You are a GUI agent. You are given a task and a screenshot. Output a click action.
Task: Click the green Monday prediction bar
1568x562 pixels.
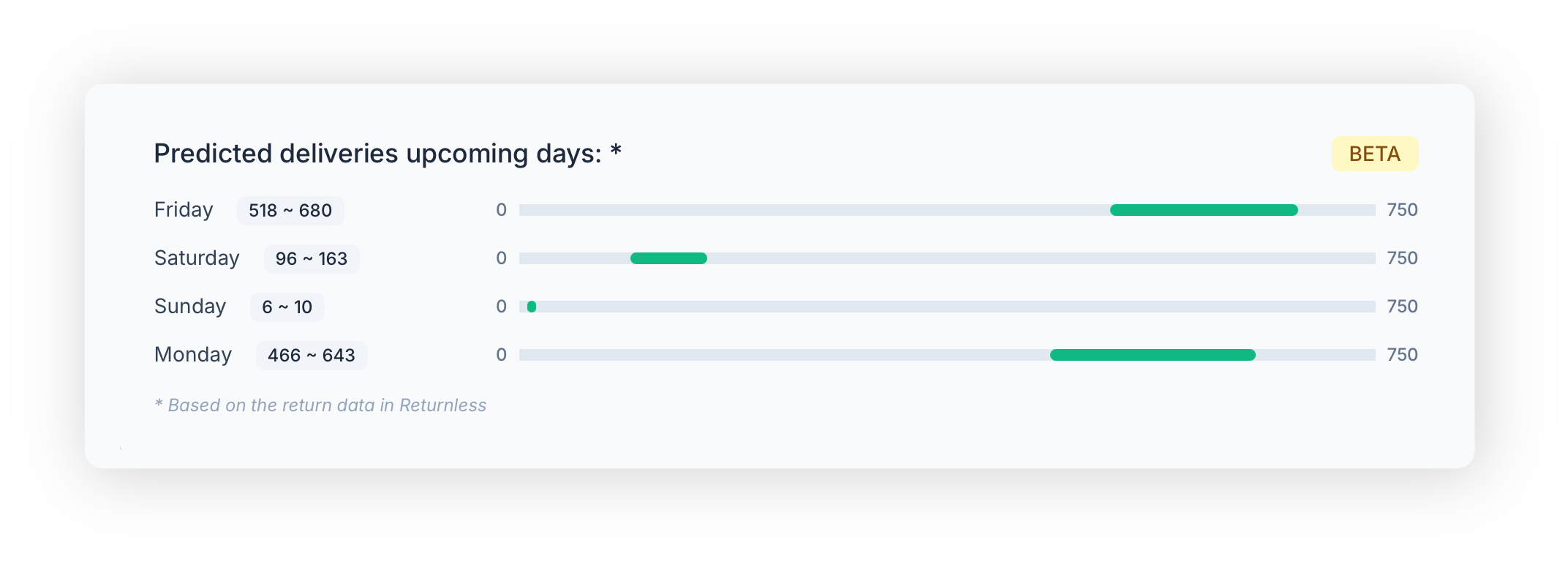[1153, 355]
